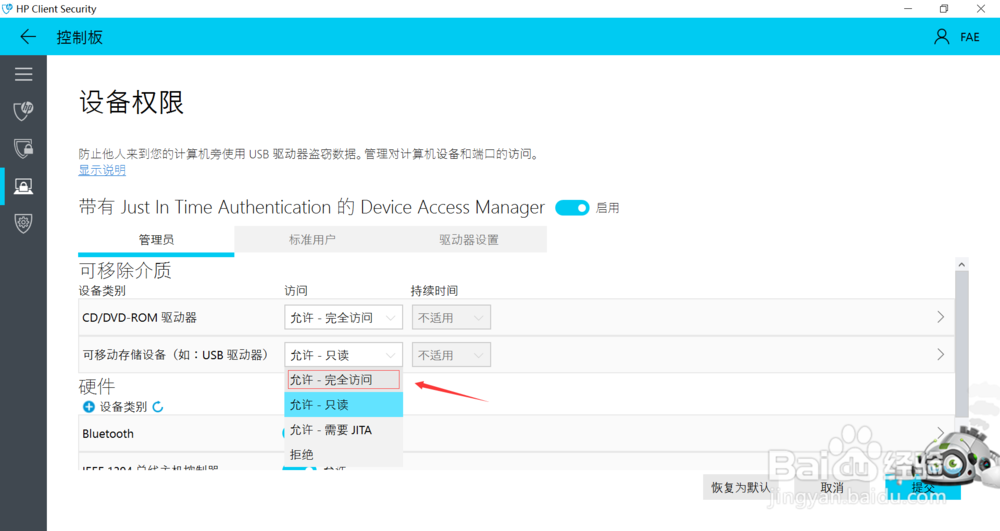
Task: Toggle the Device Access Manager 启用 switch
Action: click(572, 208)
